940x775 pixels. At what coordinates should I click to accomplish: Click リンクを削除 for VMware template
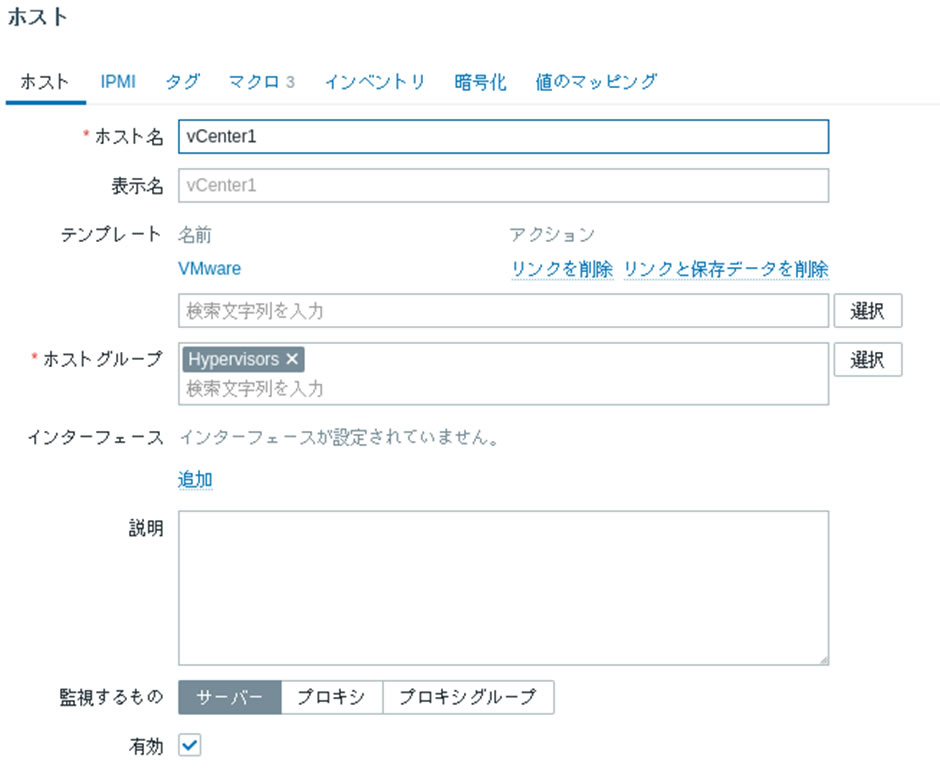click(x=561, y=269)
